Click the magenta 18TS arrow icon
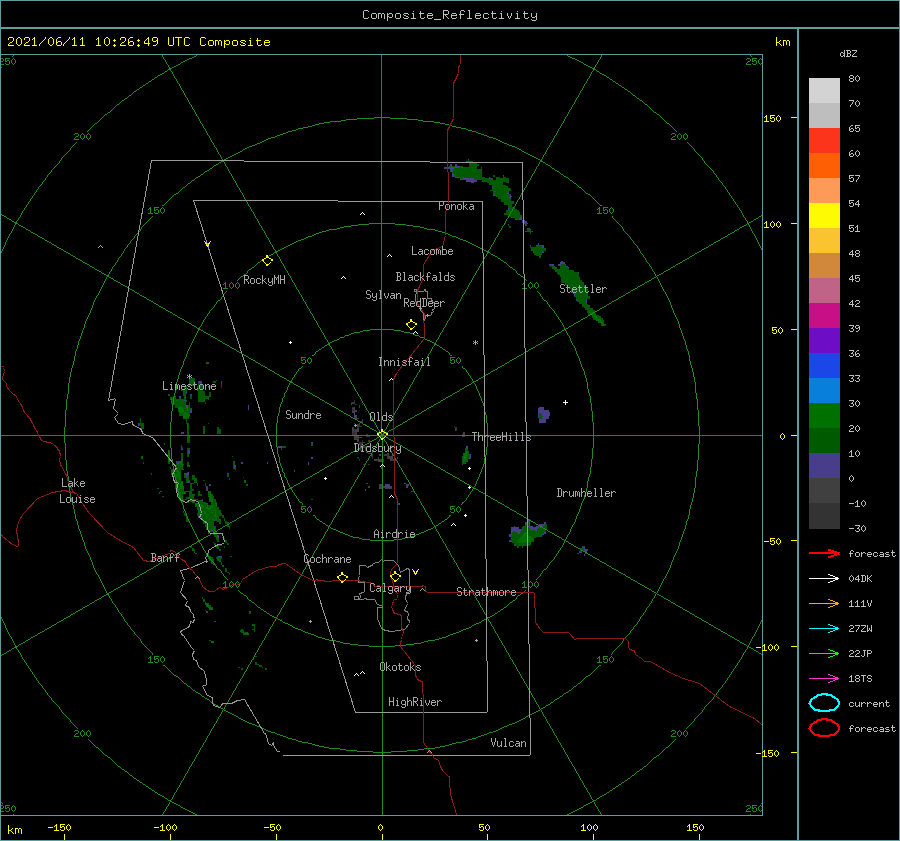 [x=824, y=679]
